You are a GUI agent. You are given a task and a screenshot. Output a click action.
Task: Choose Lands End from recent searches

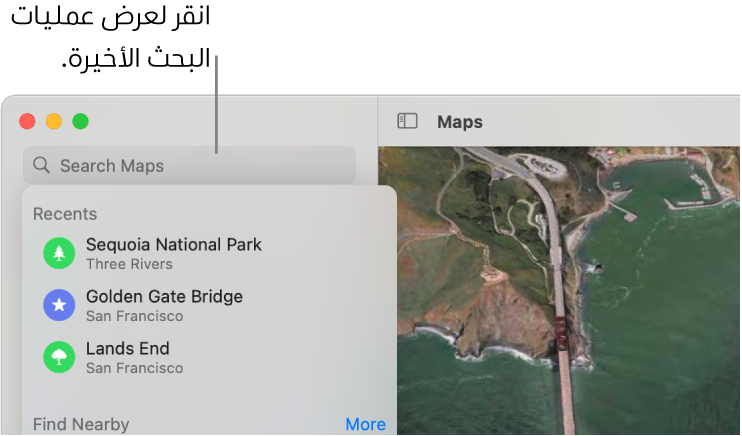(x=128, y=348)
